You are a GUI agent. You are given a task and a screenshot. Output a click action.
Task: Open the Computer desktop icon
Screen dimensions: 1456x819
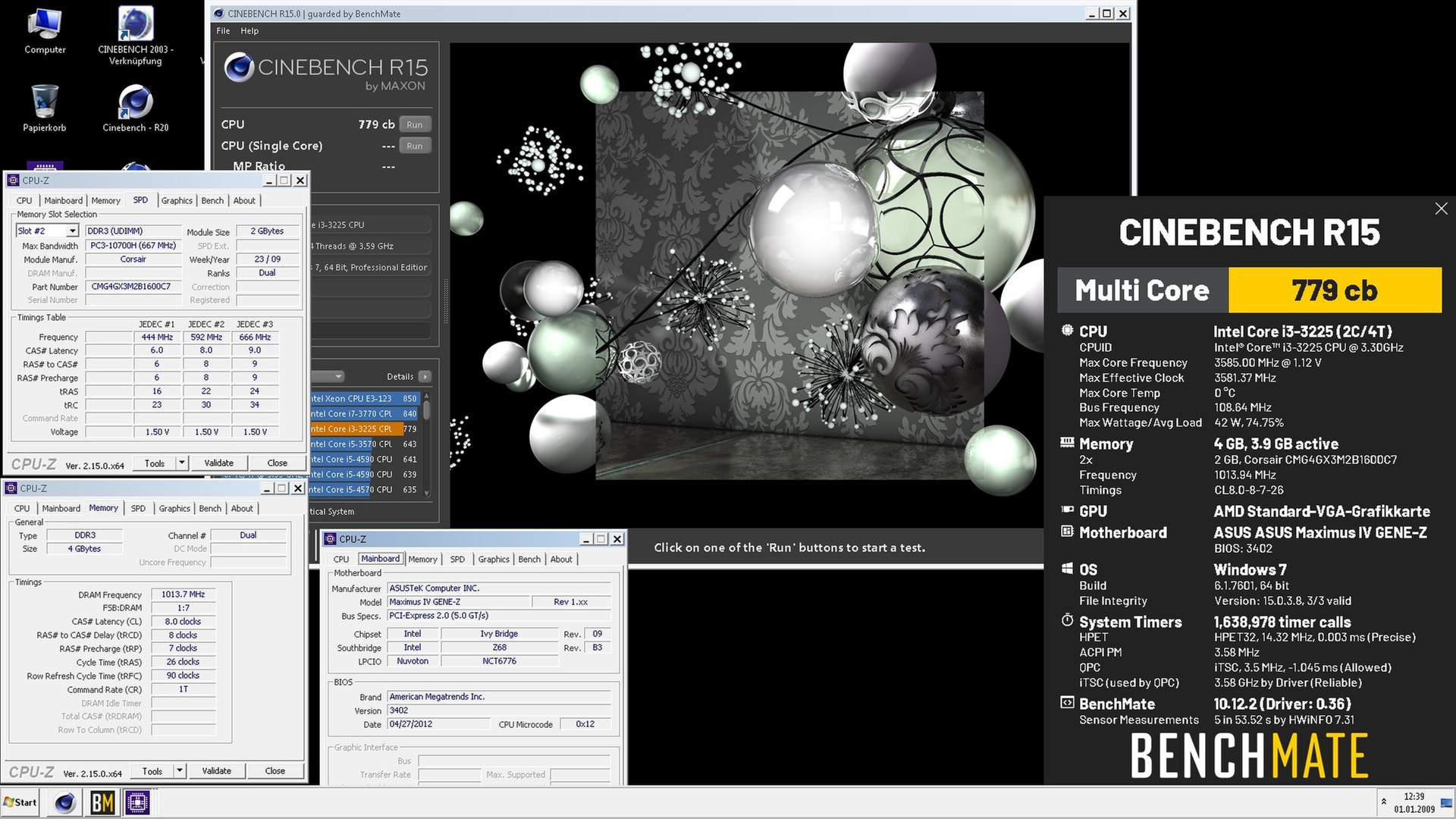[x=45, y=30]
